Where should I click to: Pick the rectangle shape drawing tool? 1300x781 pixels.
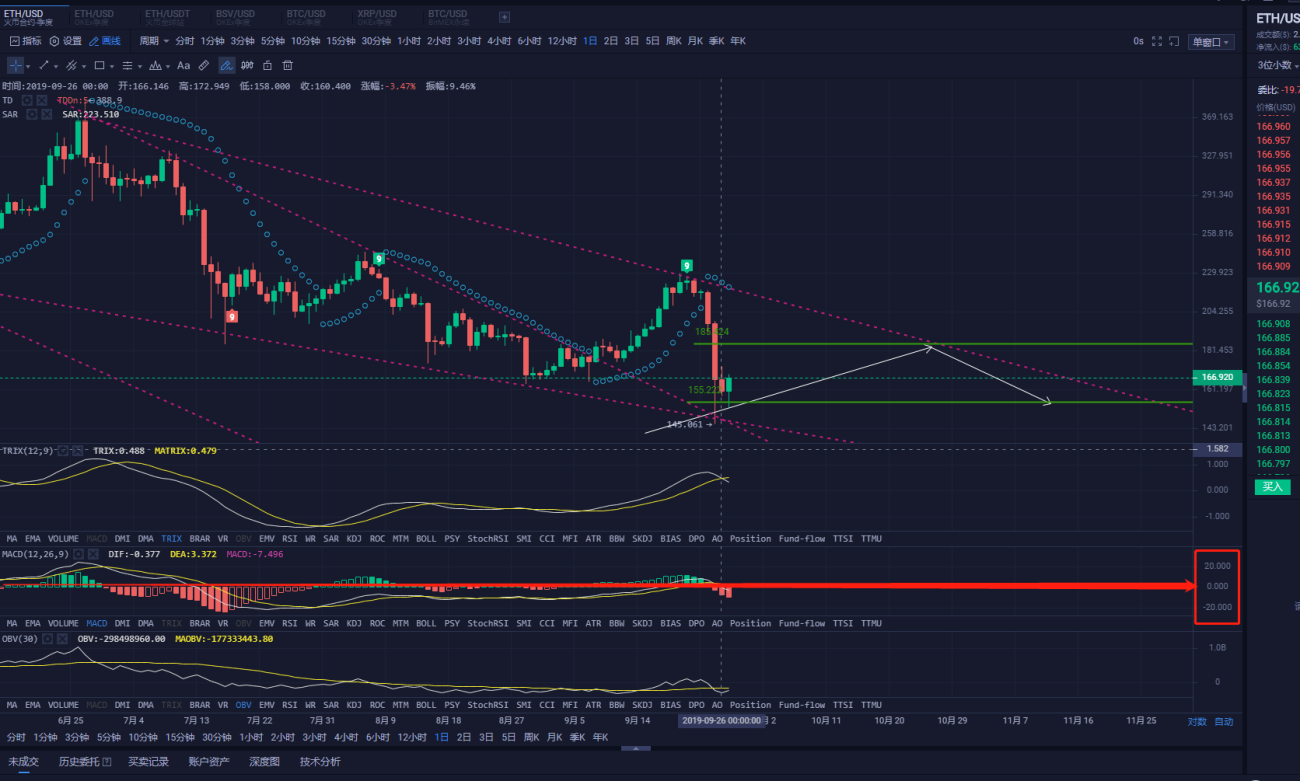pos(99,65)
